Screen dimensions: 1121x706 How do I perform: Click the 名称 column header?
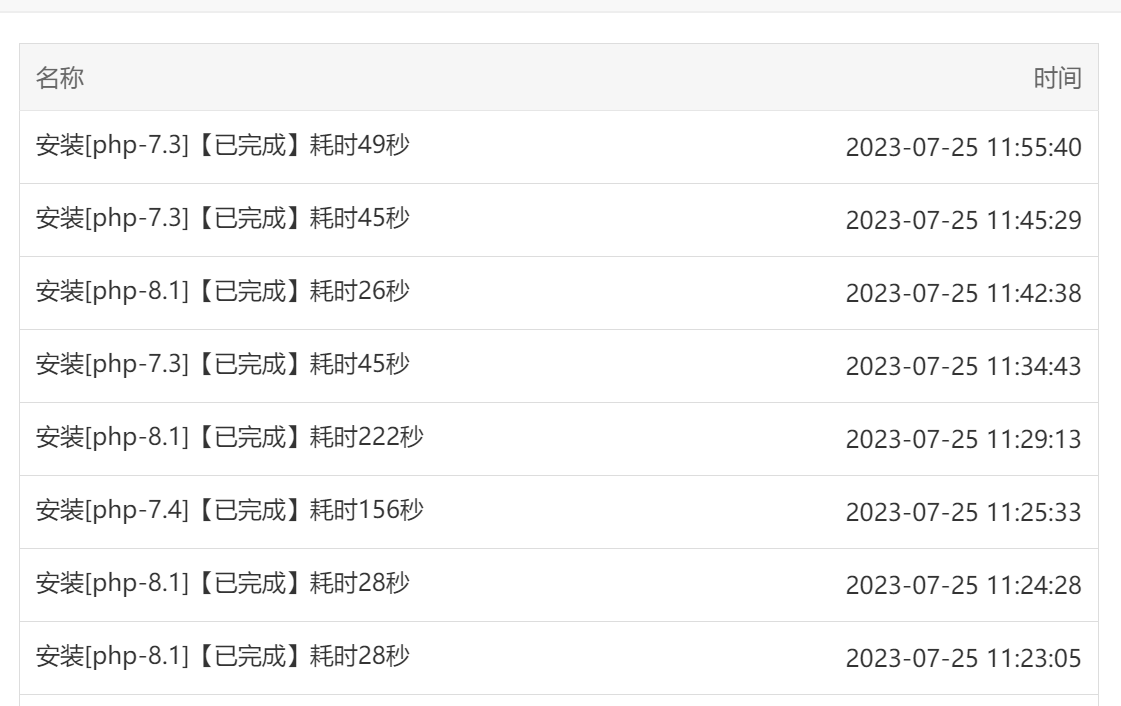(60, 78)
